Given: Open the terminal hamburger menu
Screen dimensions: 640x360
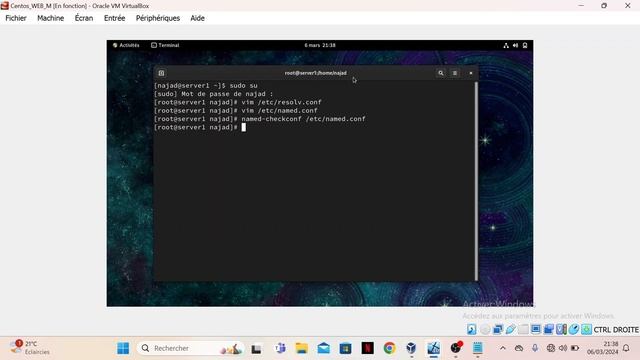Looking at the screenshot, I should click(x=455, y=73).
